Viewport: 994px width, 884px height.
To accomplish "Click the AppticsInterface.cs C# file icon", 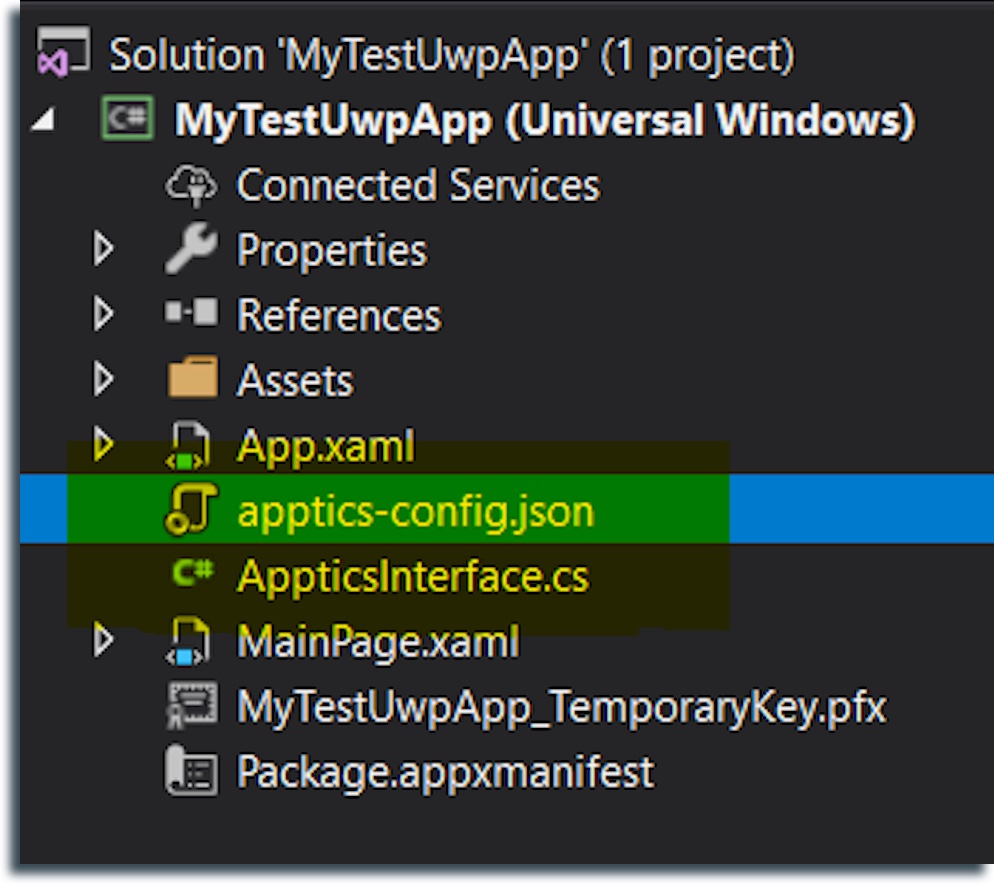I will [x=190, y=575].
